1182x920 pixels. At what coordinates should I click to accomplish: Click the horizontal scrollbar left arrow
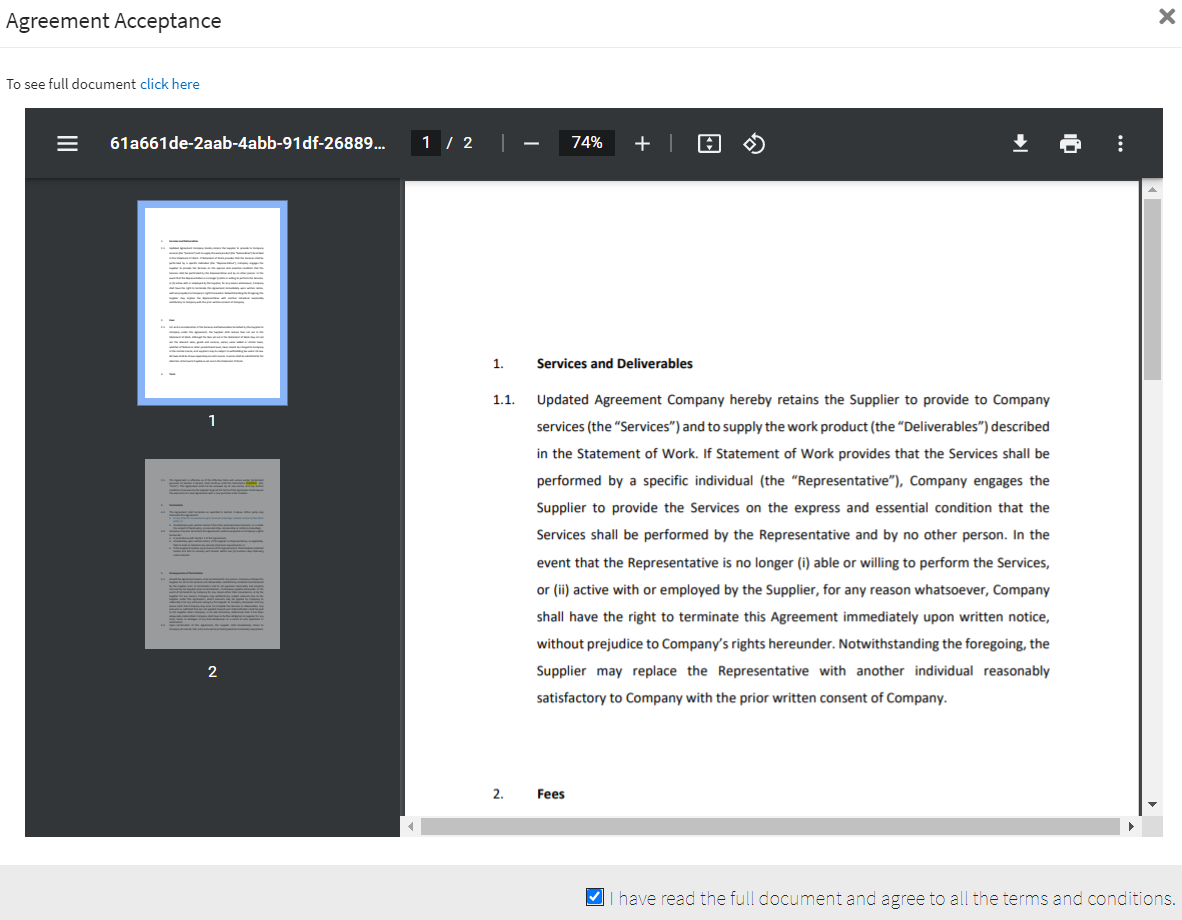411,827
